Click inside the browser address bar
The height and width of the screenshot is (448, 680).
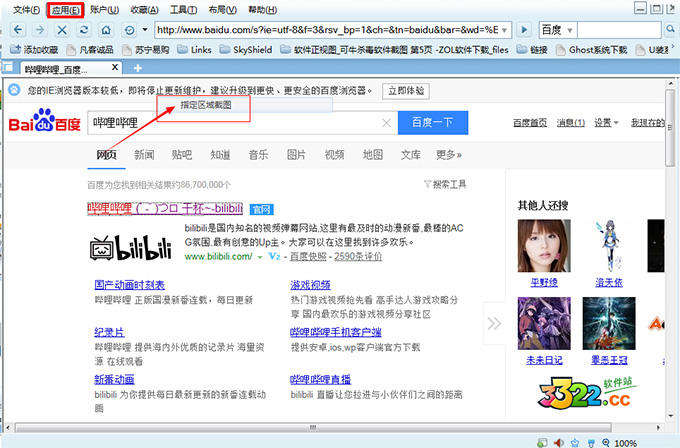(x=330, y=30)
